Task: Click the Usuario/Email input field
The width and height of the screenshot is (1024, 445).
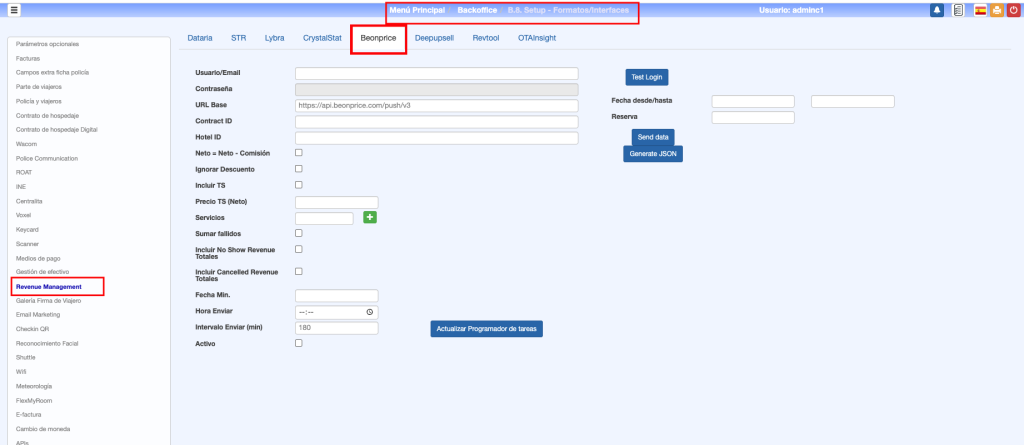Action: point(437,73)
